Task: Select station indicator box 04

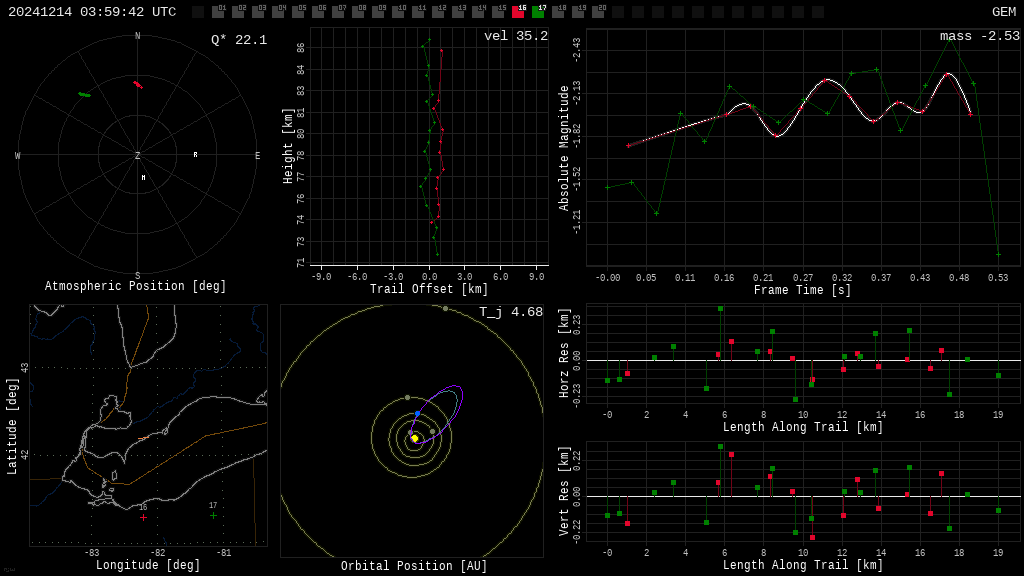Action: pos(278,12)
